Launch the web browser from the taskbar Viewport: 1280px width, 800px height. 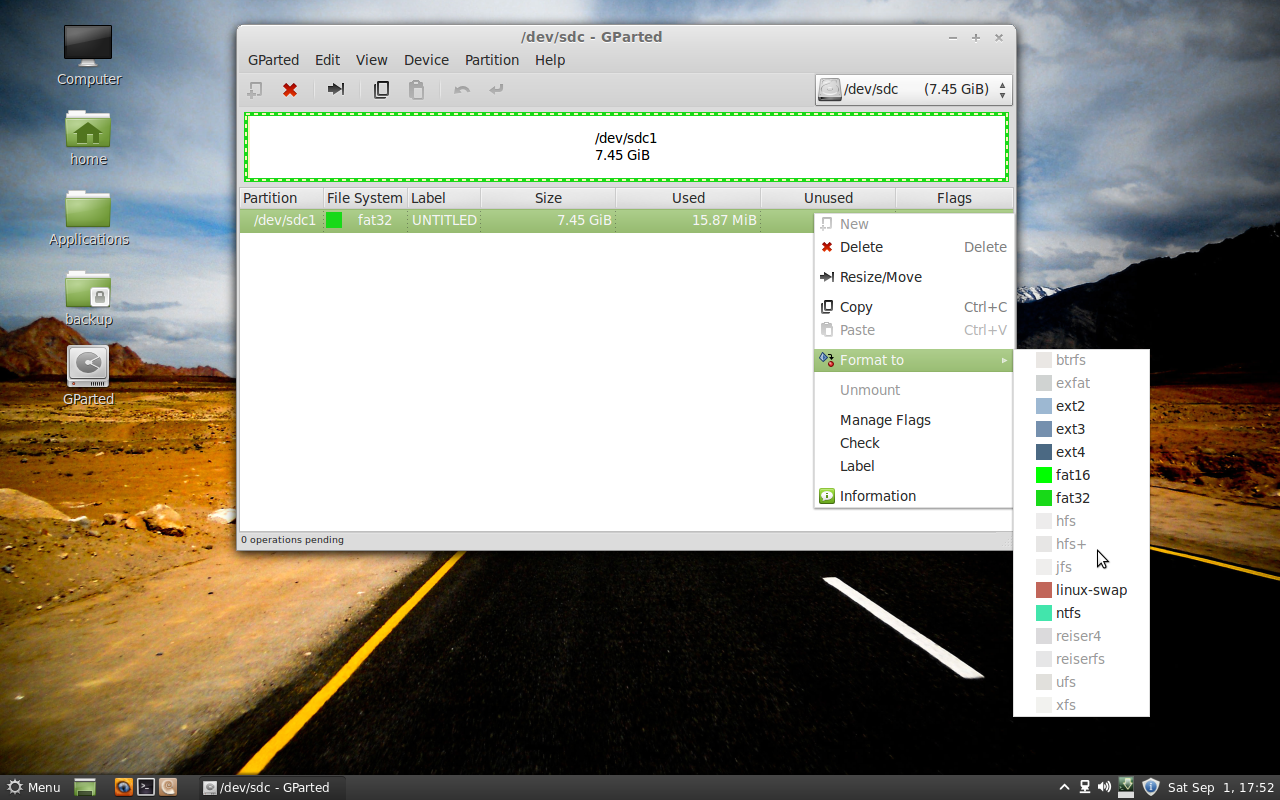123,787
